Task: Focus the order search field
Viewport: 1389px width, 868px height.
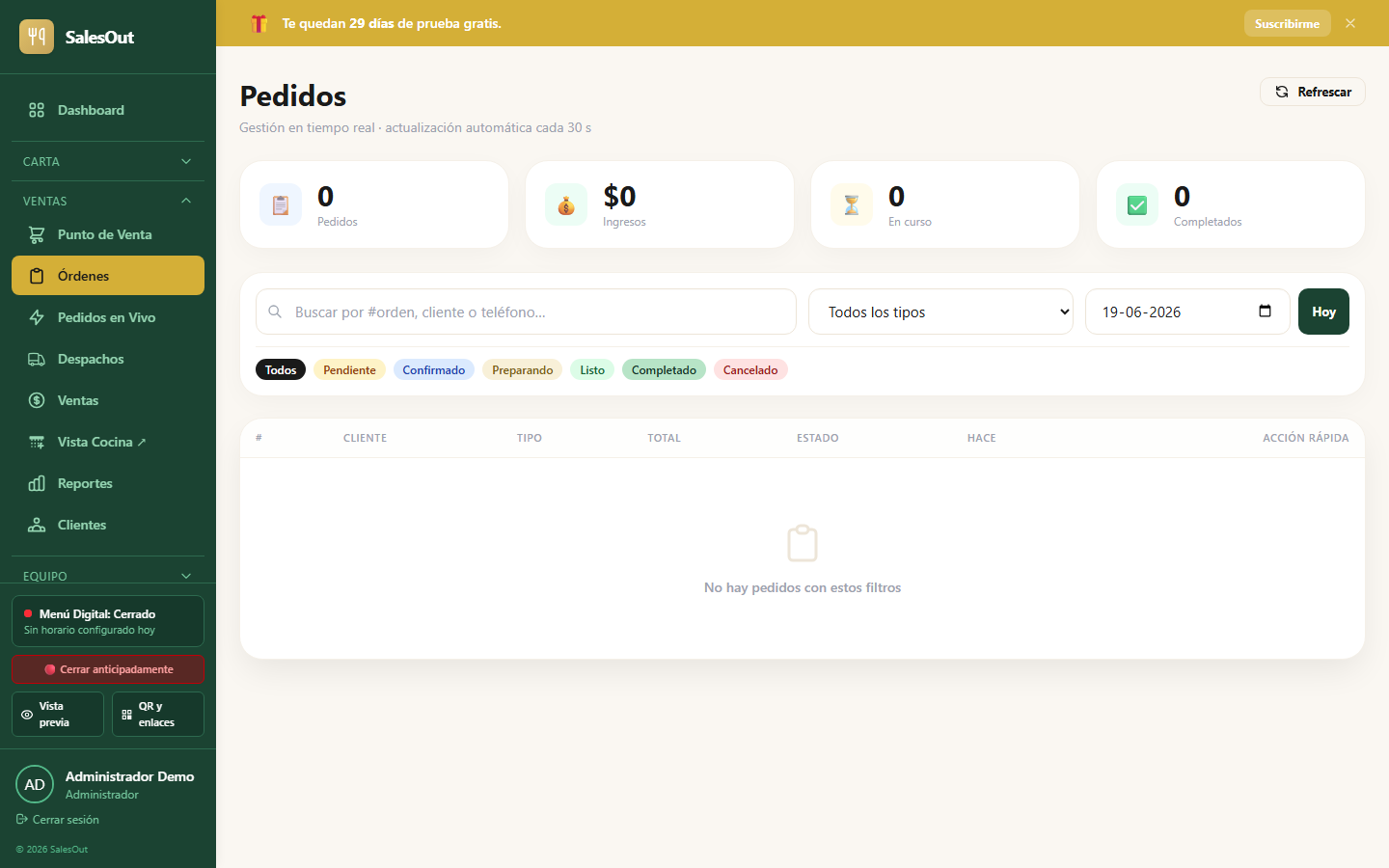Action: coord(526,312)
